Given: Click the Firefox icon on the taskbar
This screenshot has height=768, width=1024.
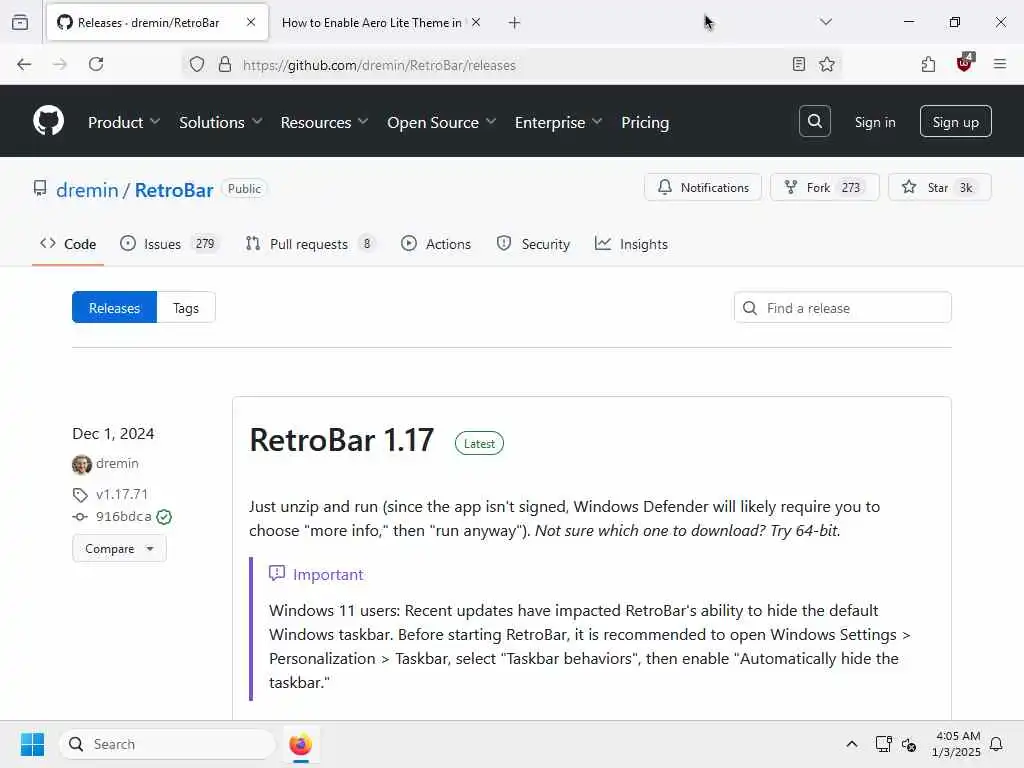Looking at the screenshot, I should tap(300, 744).
